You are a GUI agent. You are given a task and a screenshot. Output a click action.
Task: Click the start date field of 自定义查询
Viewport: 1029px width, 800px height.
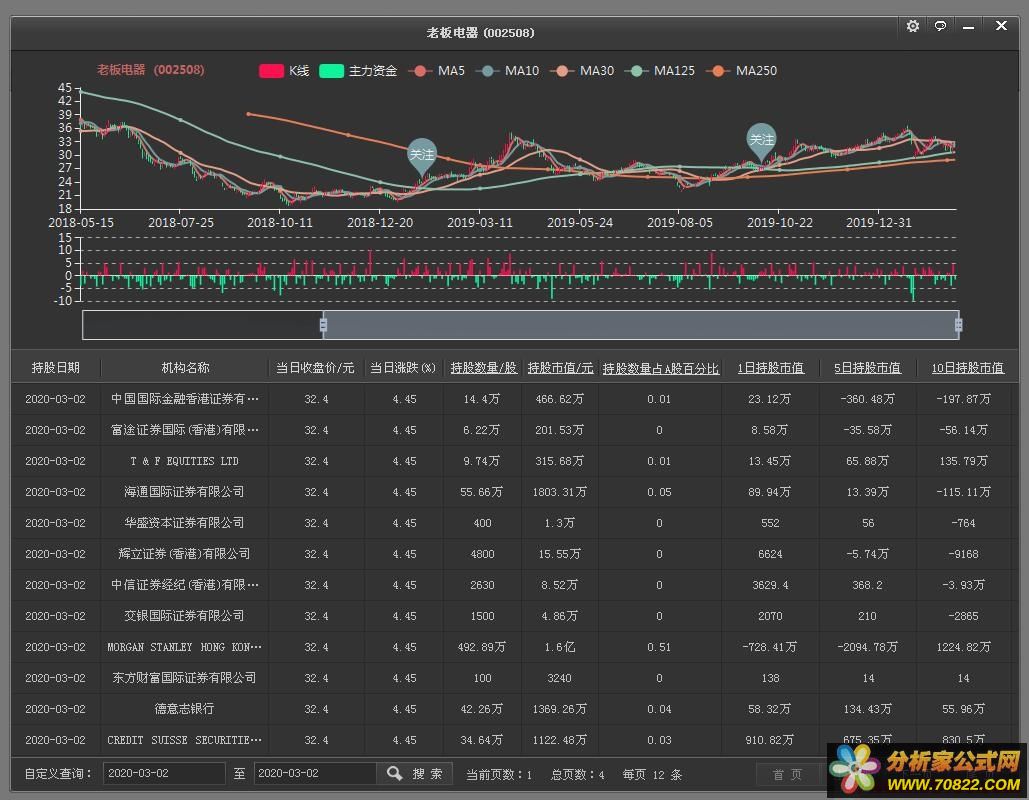coord(164,774)
